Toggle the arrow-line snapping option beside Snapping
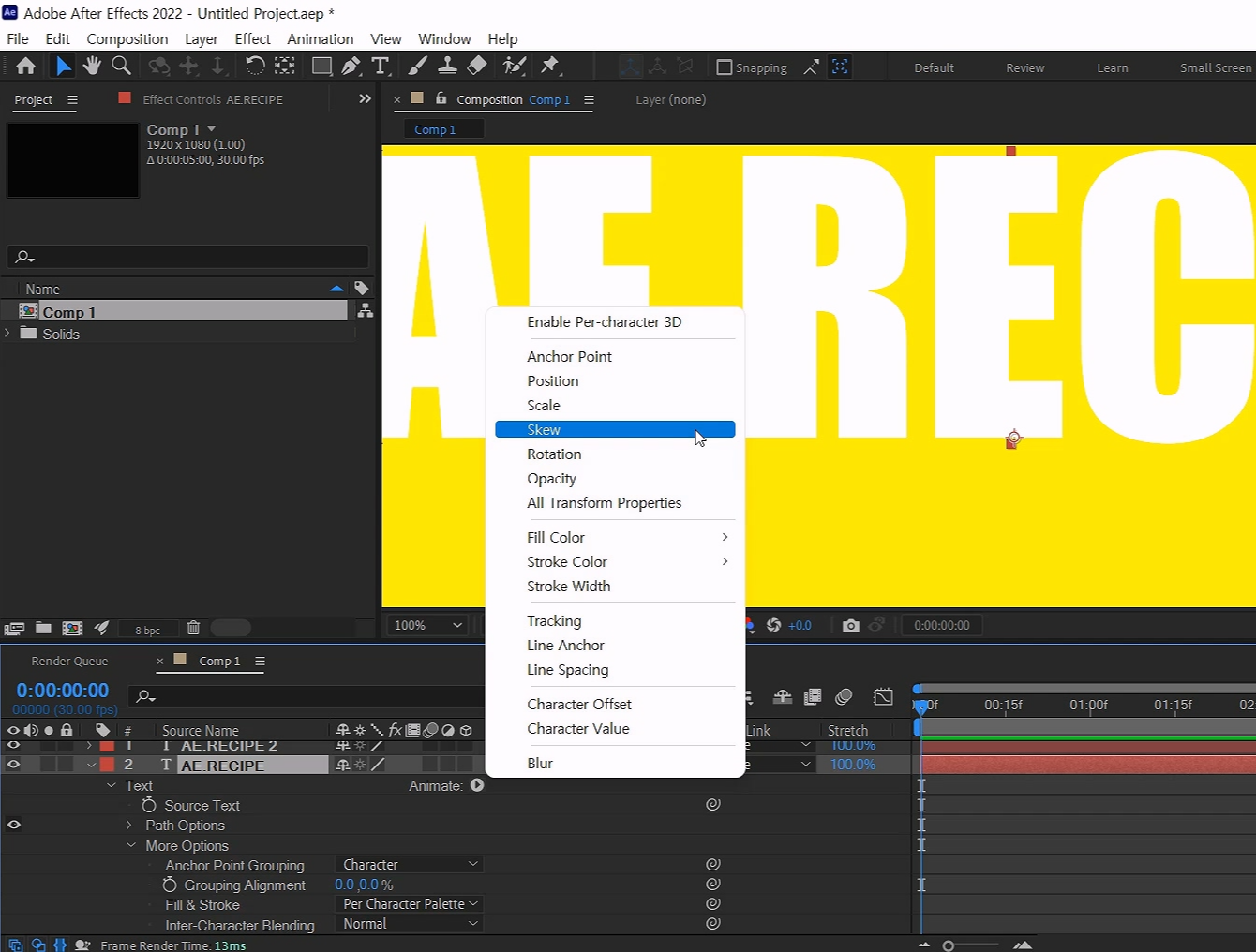Screen dimensions: 1256x952 click(811, 67)
